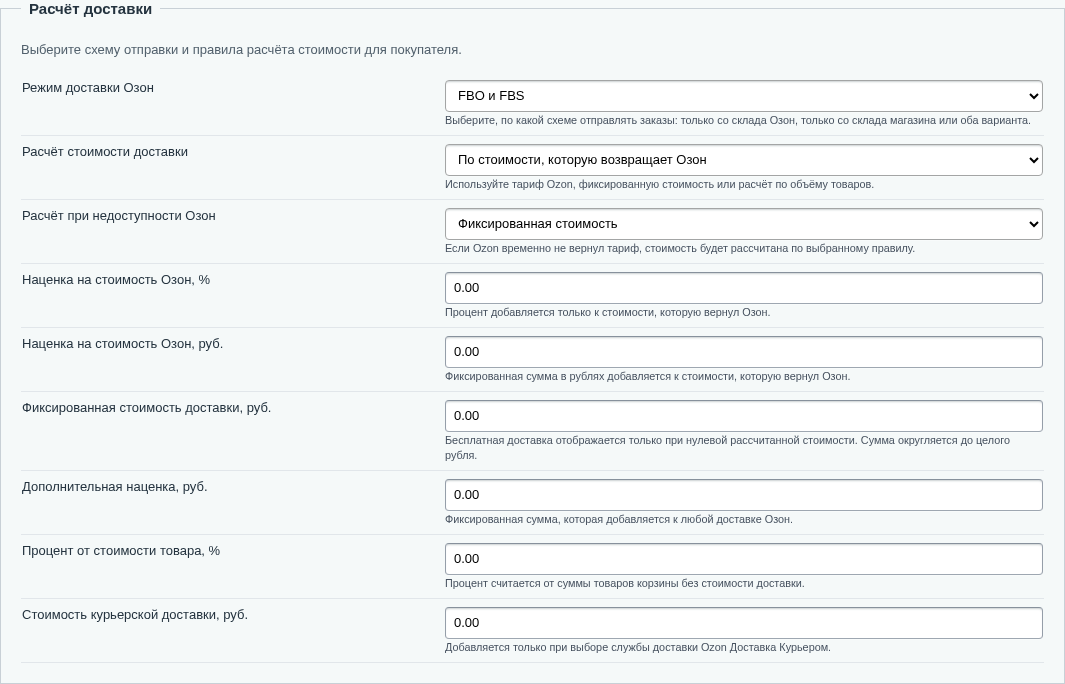The image size is (1065, 684).
Task: Focus the Процент от стоимости товара, % field
Action: (744, 558)
